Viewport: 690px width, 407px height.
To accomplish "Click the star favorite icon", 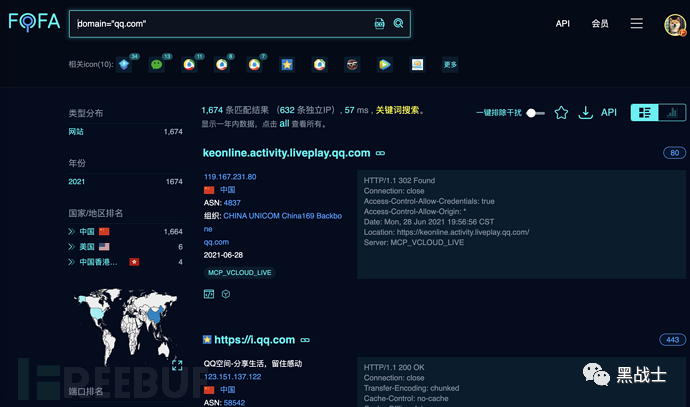I will tap(561, 113).
